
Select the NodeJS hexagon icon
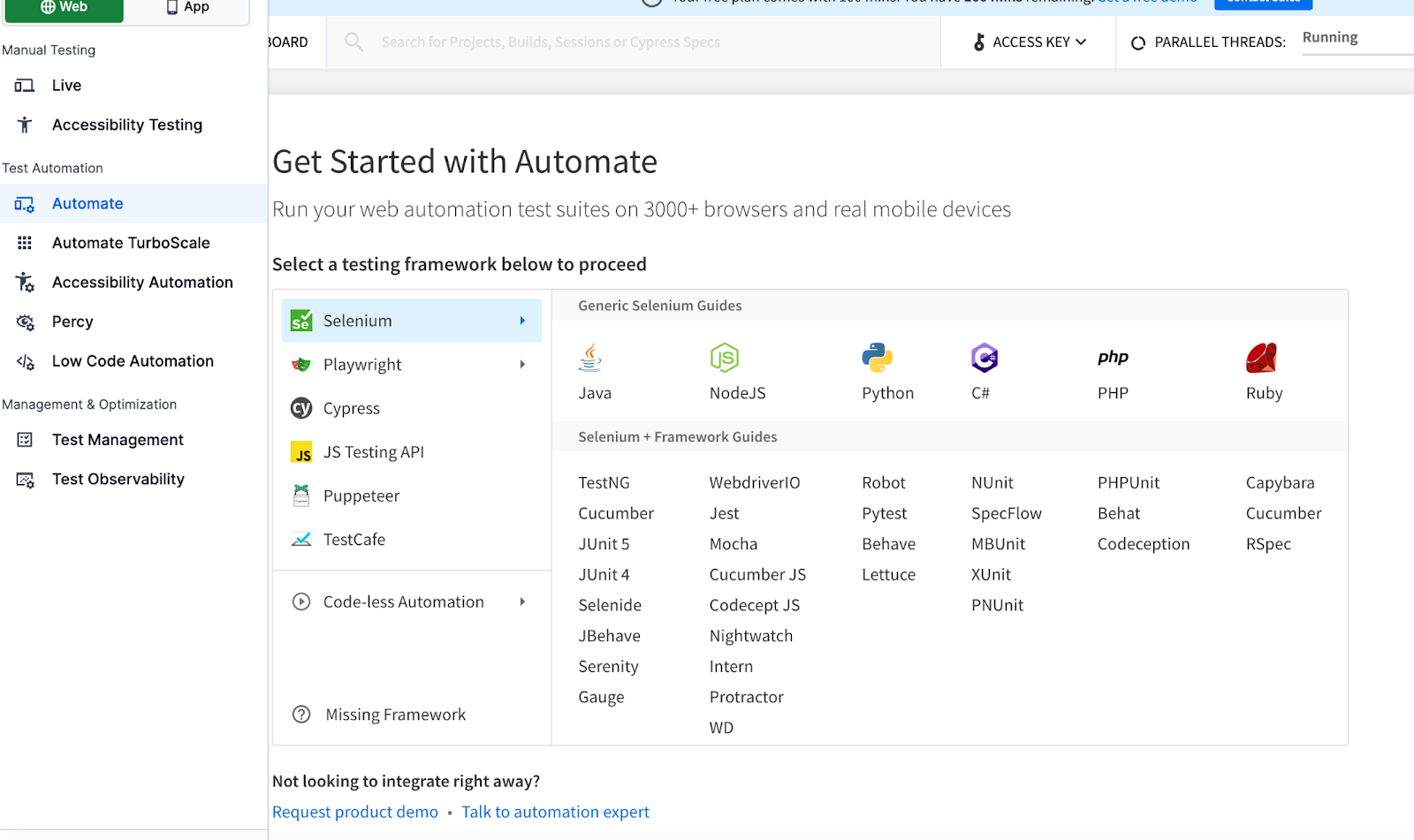724,358
